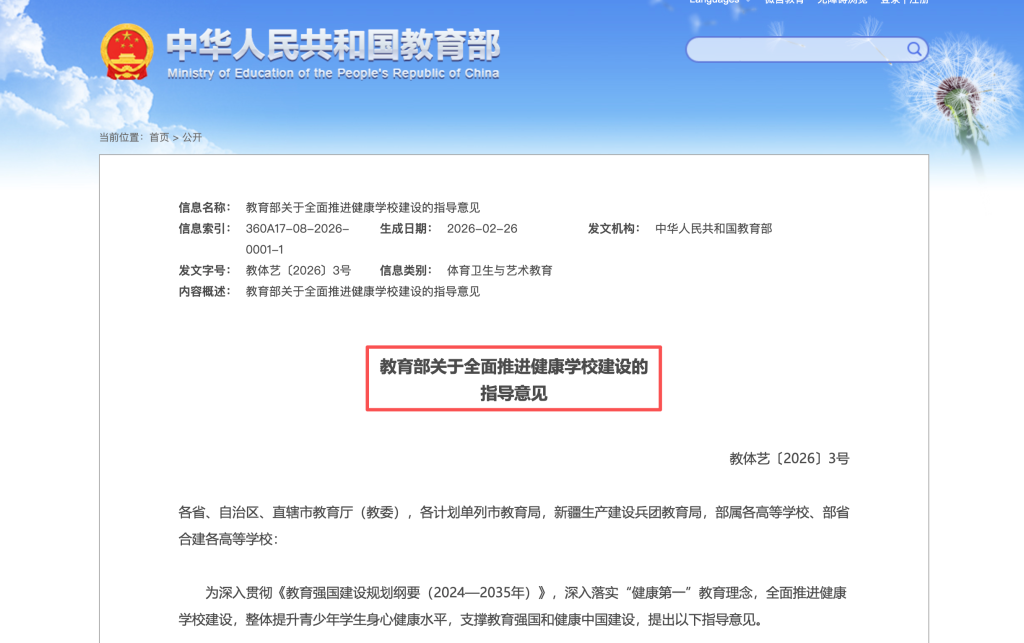Click 发文机构 value 中华人民共和国教育部
The width and height of the screenshot is (1024, 643).
(713, 228)
